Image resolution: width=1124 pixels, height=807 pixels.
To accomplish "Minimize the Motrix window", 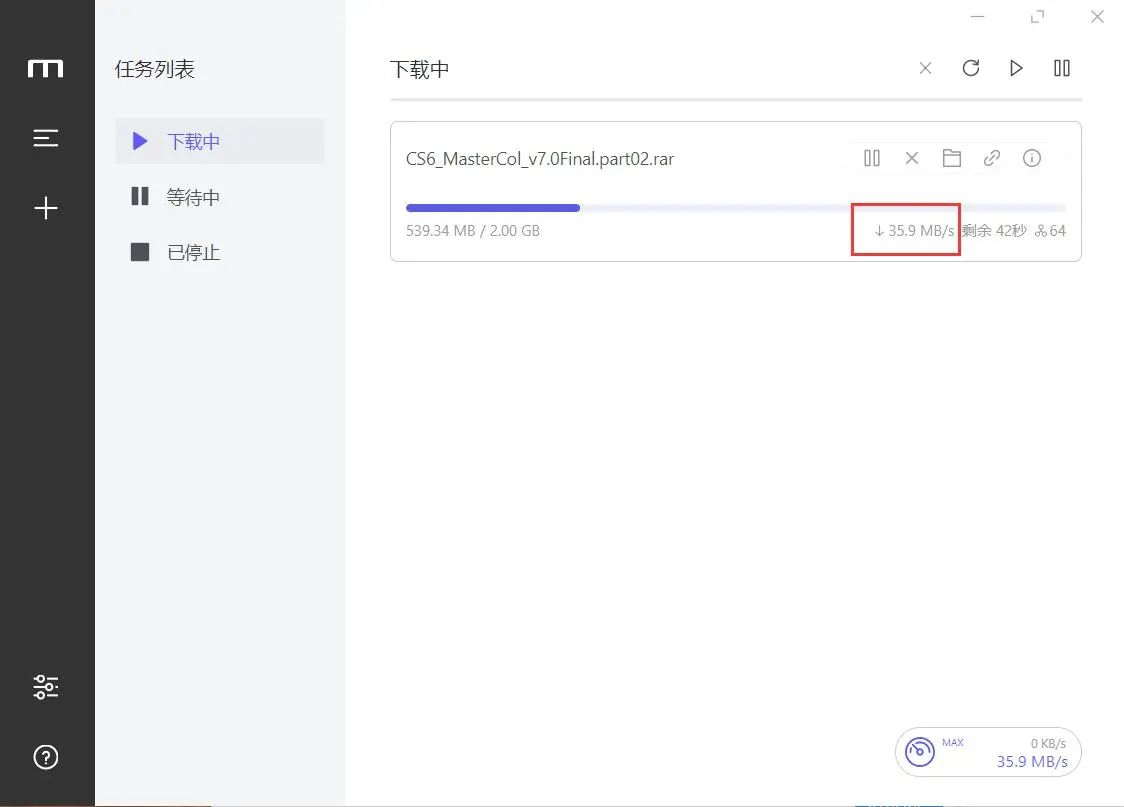I will [977, 16].
